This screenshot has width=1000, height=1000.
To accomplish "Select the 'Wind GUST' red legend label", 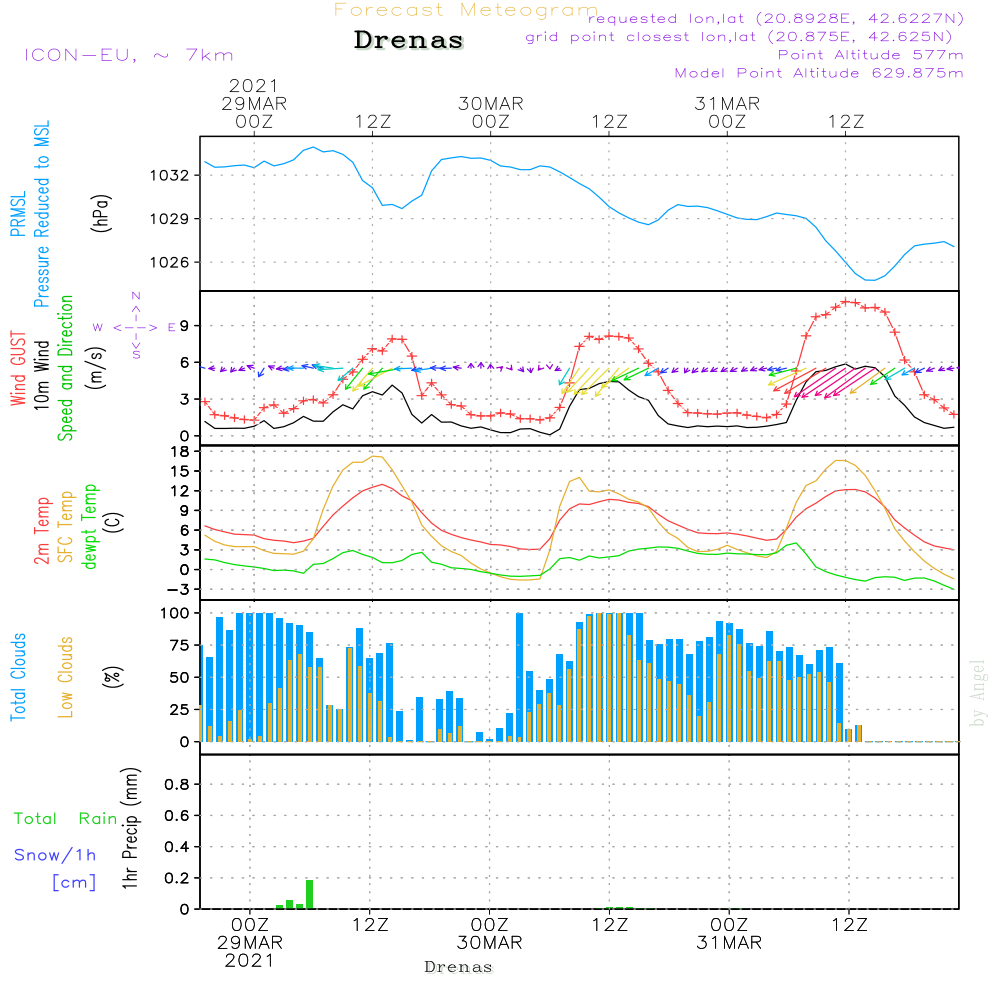I will point(18,370).
